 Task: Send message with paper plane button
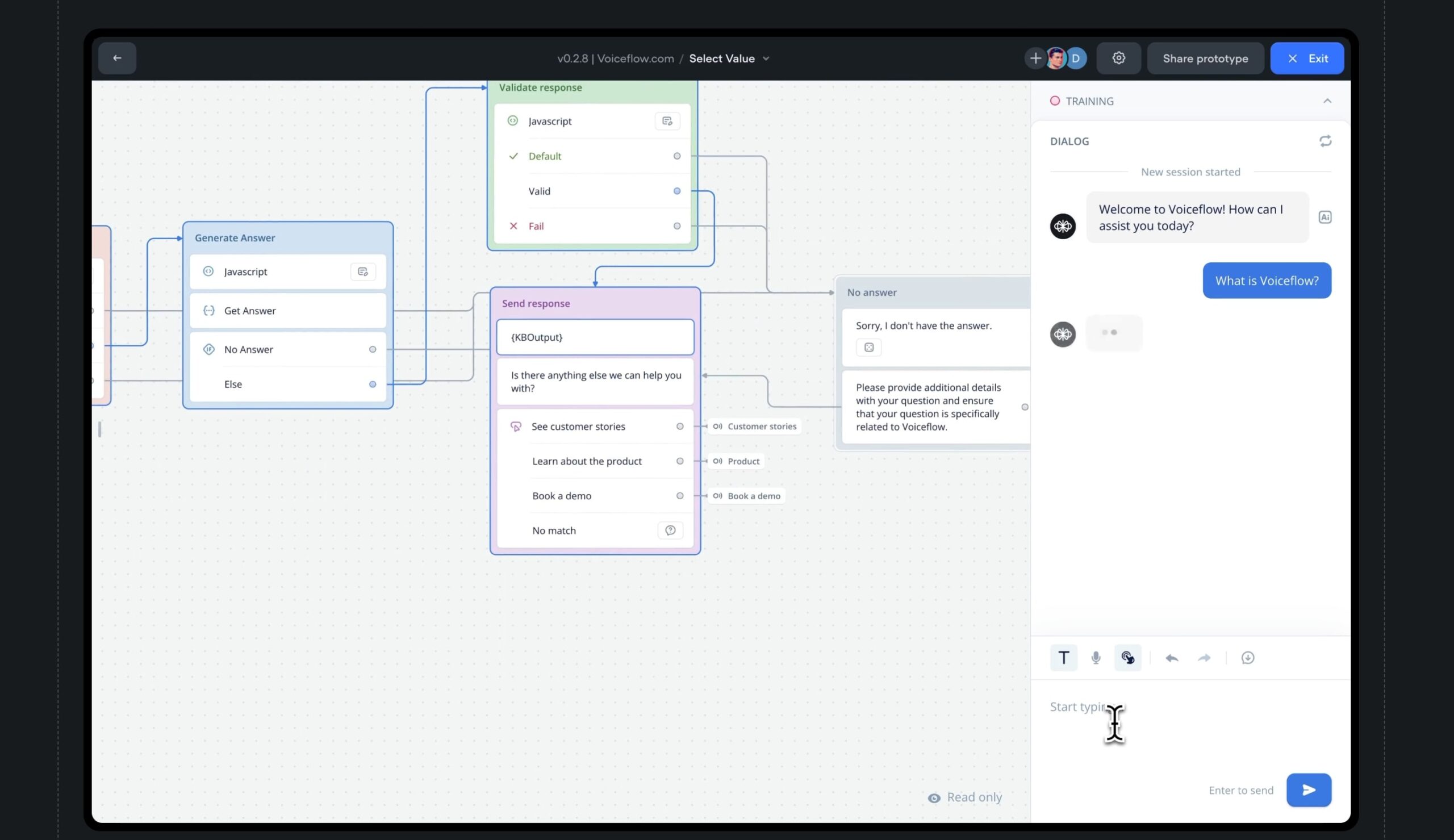tap(1308, 790)
